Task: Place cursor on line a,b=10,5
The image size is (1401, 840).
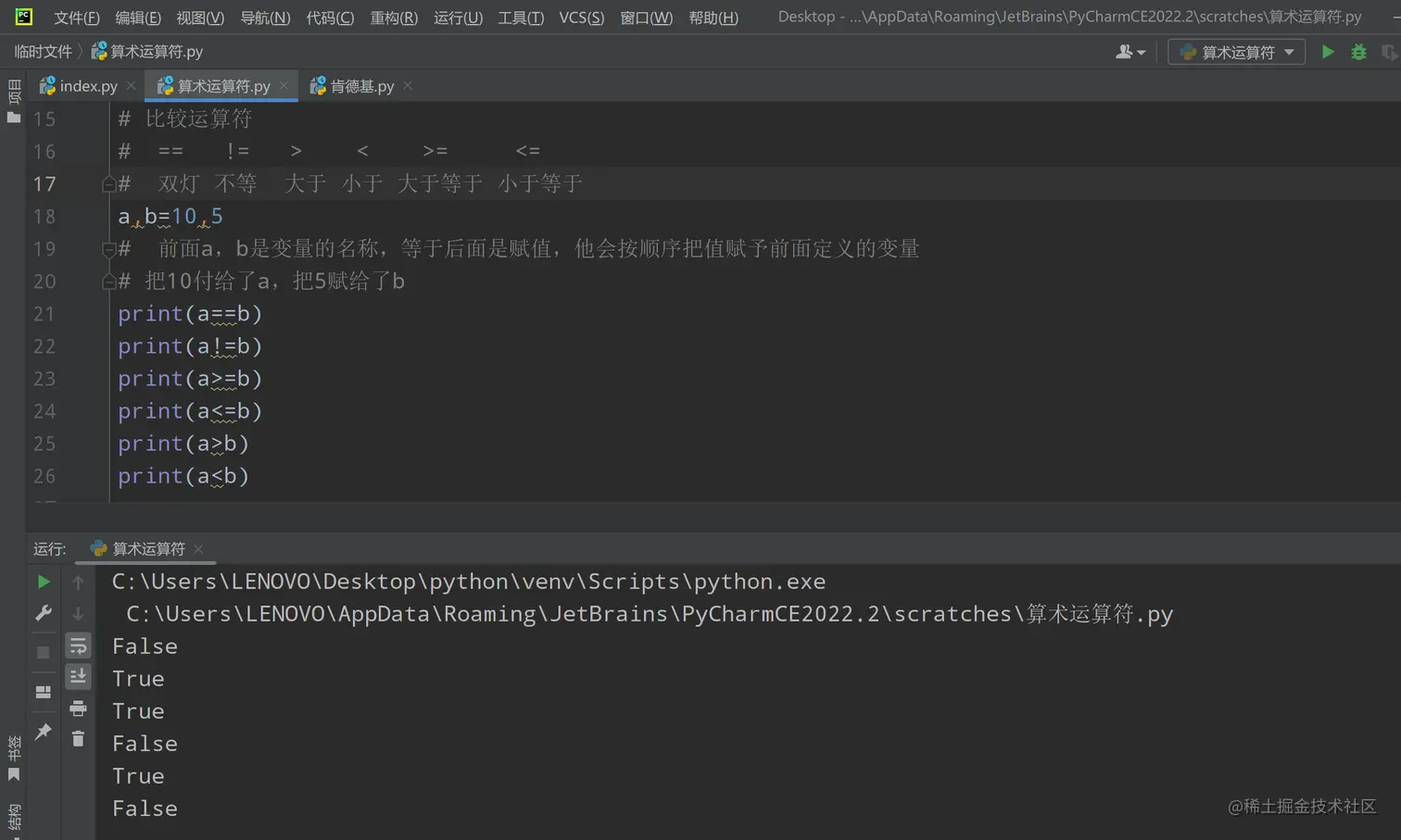Action: tap(170, 216)
